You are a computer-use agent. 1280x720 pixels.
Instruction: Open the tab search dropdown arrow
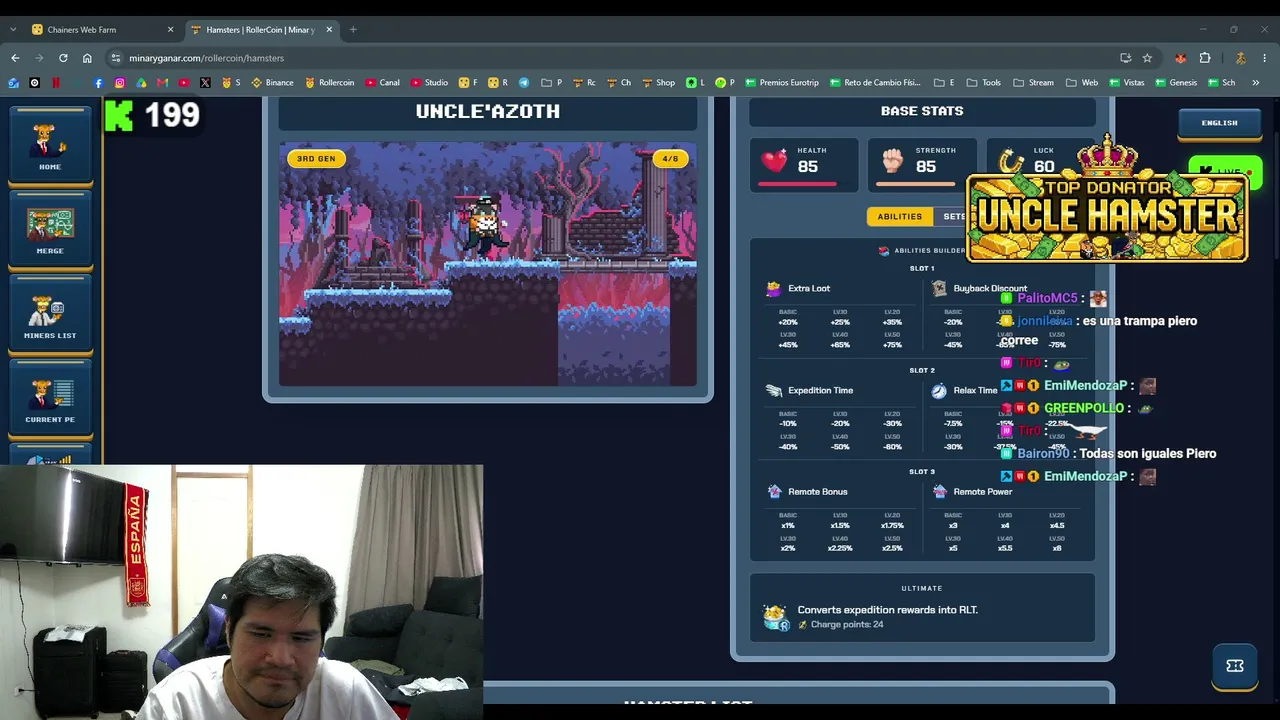tap(12, 30)
